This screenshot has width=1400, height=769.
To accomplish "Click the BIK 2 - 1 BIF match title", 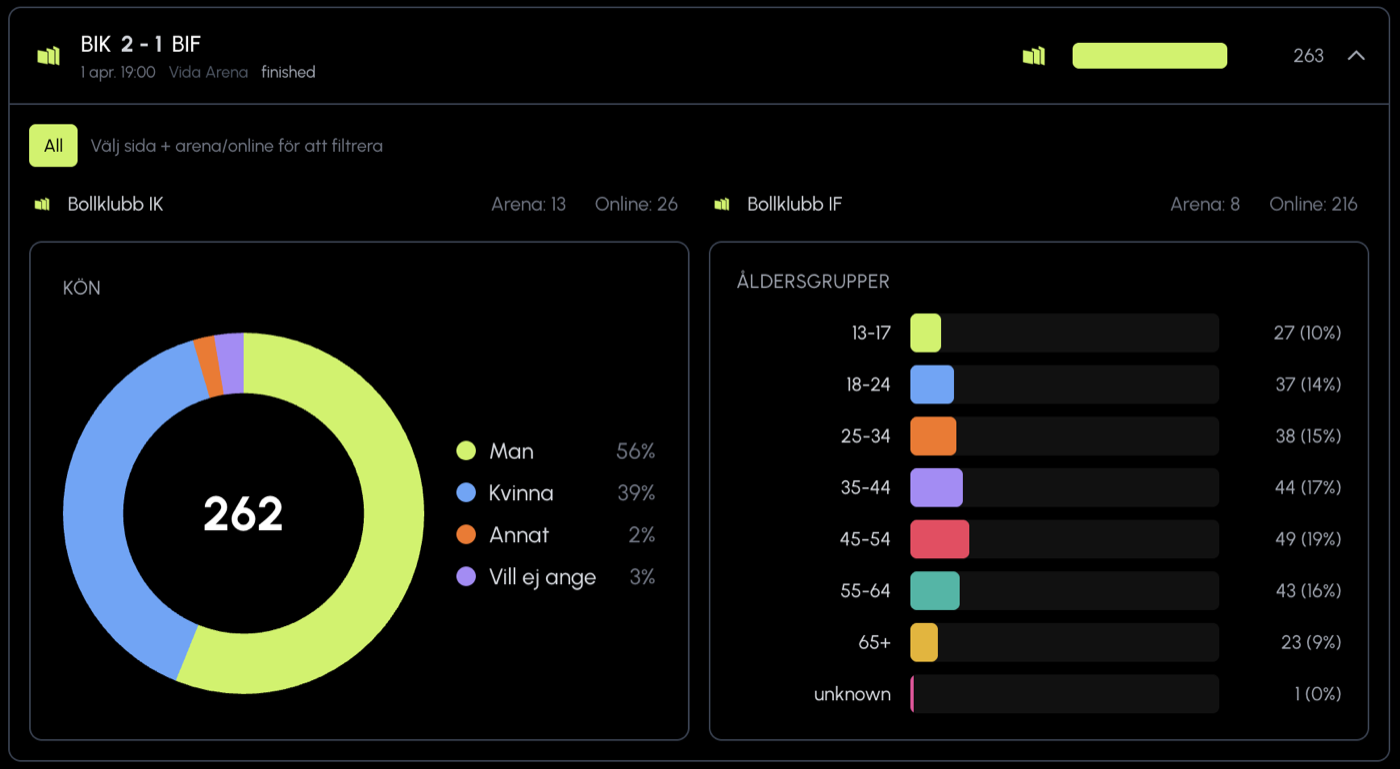I will [141, 44].
